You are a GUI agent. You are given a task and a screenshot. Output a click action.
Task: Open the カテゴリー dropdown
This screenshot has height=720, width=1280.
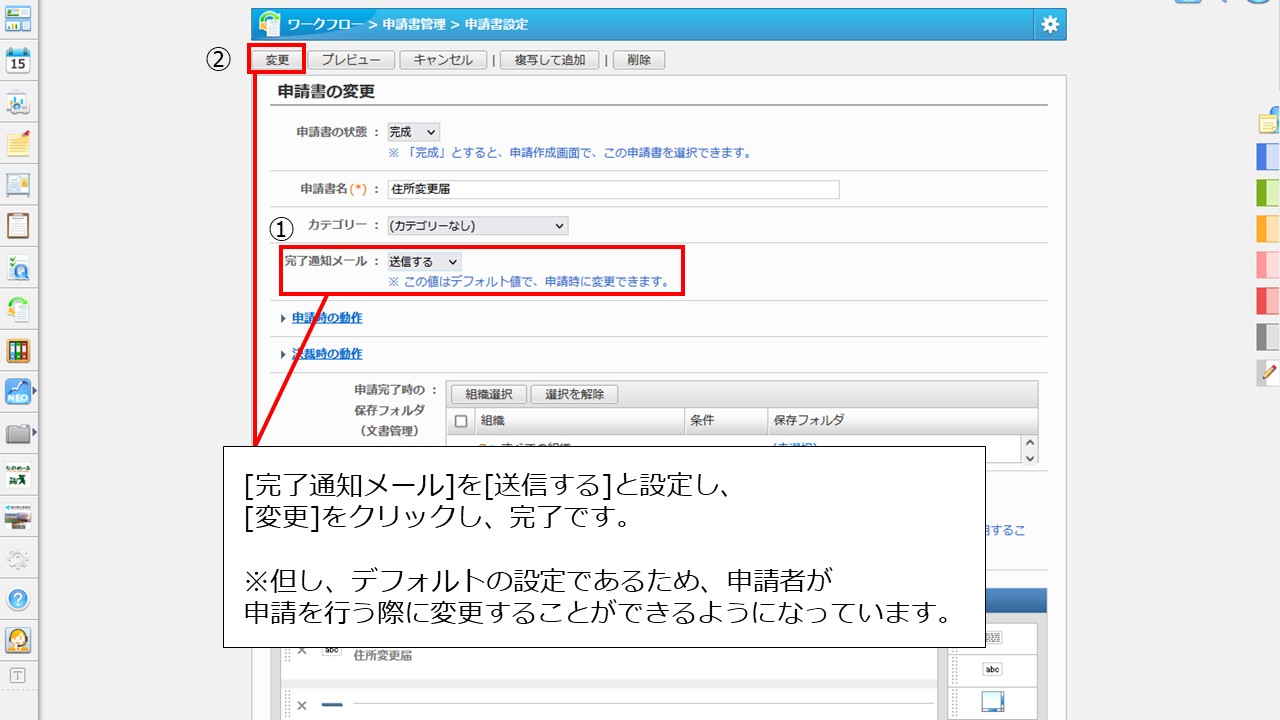click(x=477, y=226)
